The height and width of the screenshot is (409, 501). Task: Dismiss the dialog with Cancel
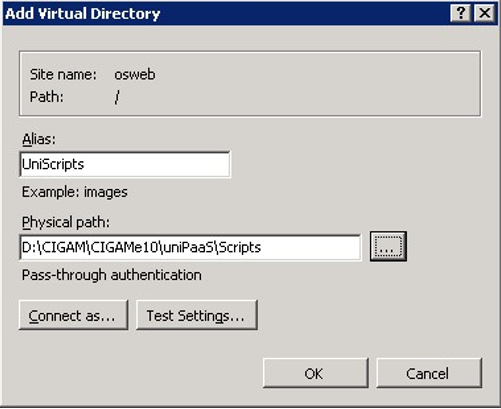click(x=429, y=373)
